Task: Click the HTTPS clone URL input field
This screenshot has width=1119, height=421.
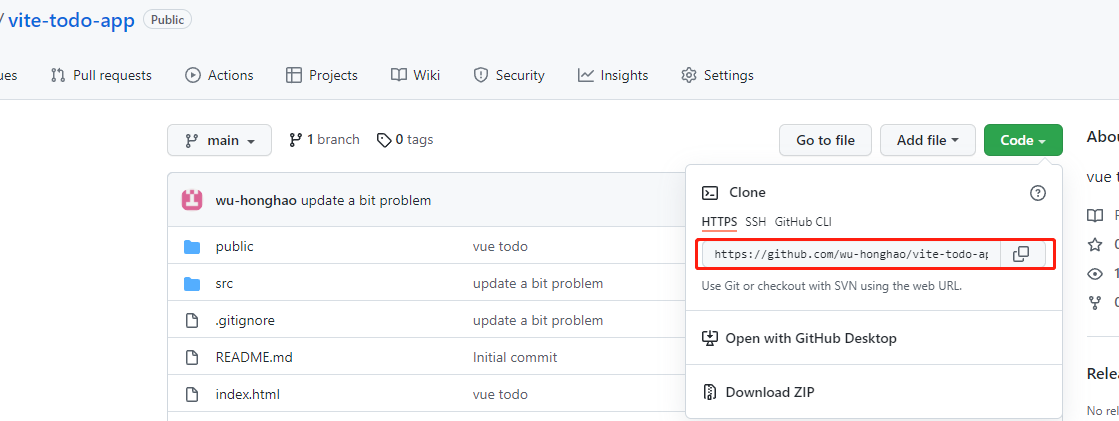Action: click(851, 254)
